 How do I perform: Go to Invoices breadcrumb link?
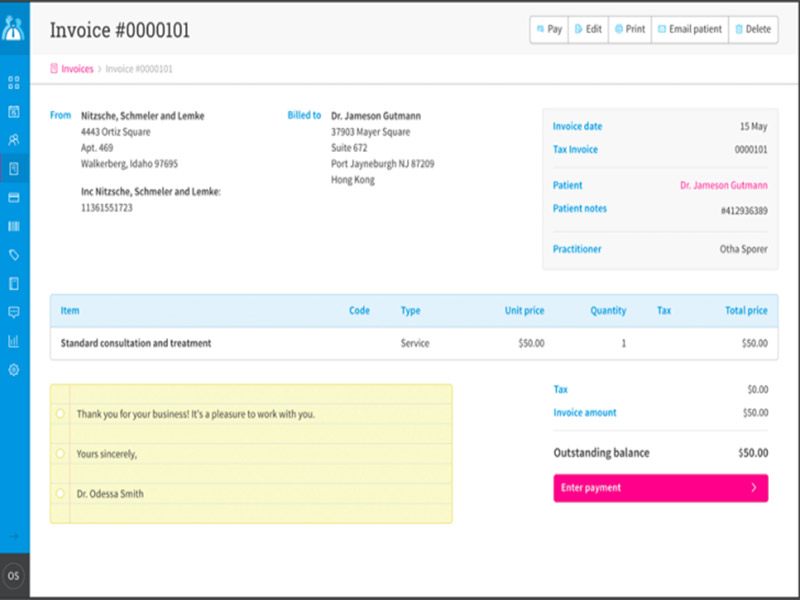(x=76, y=69)
